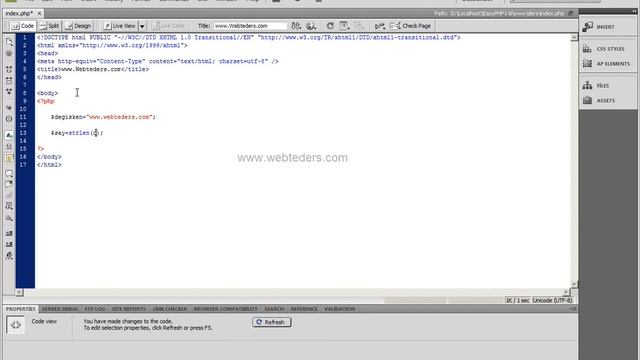The height and width of the screenshot is (360, 640).
Task: Click the restore document window icon
Action: coord(571,13)
